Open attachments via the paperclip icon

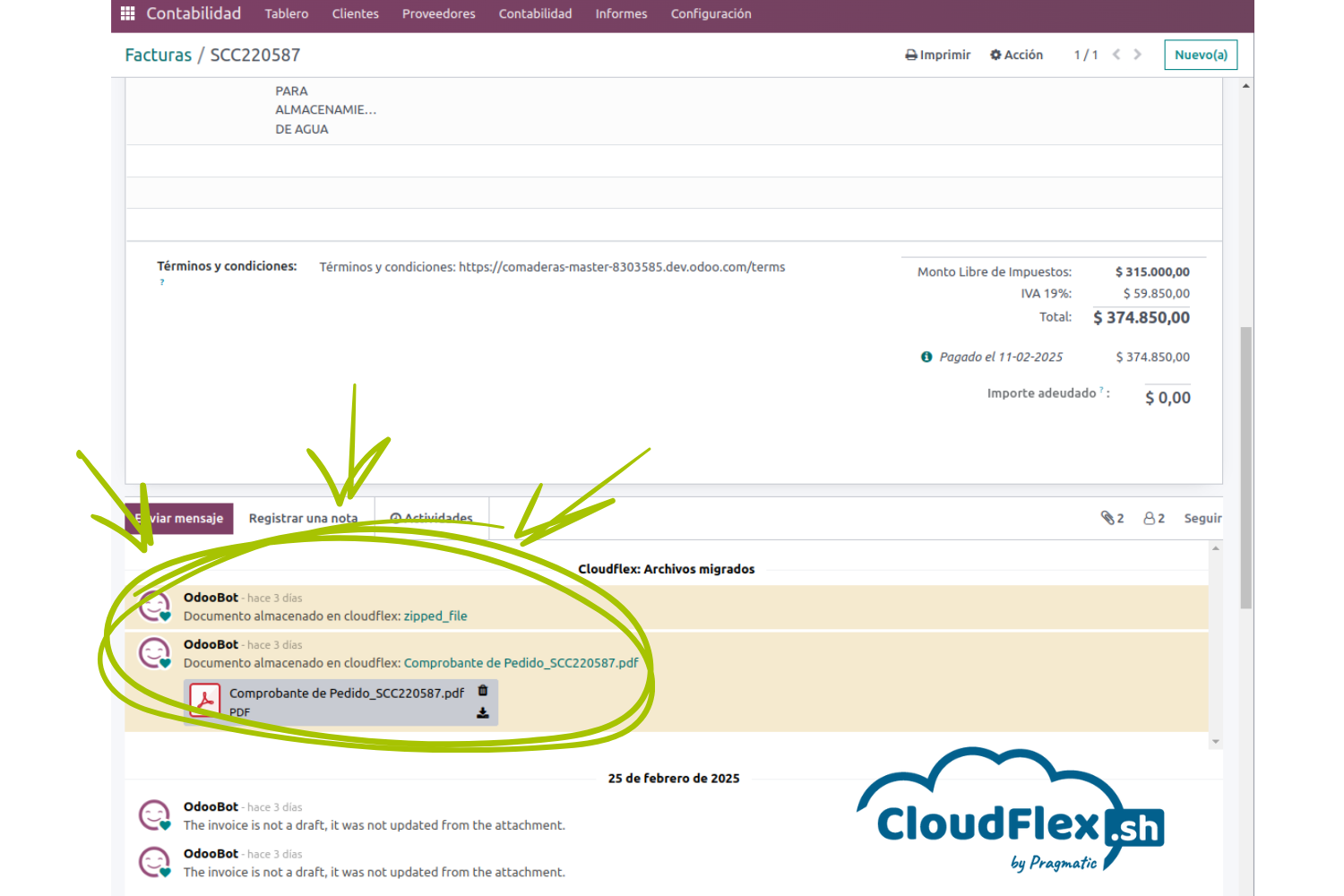1107,518
